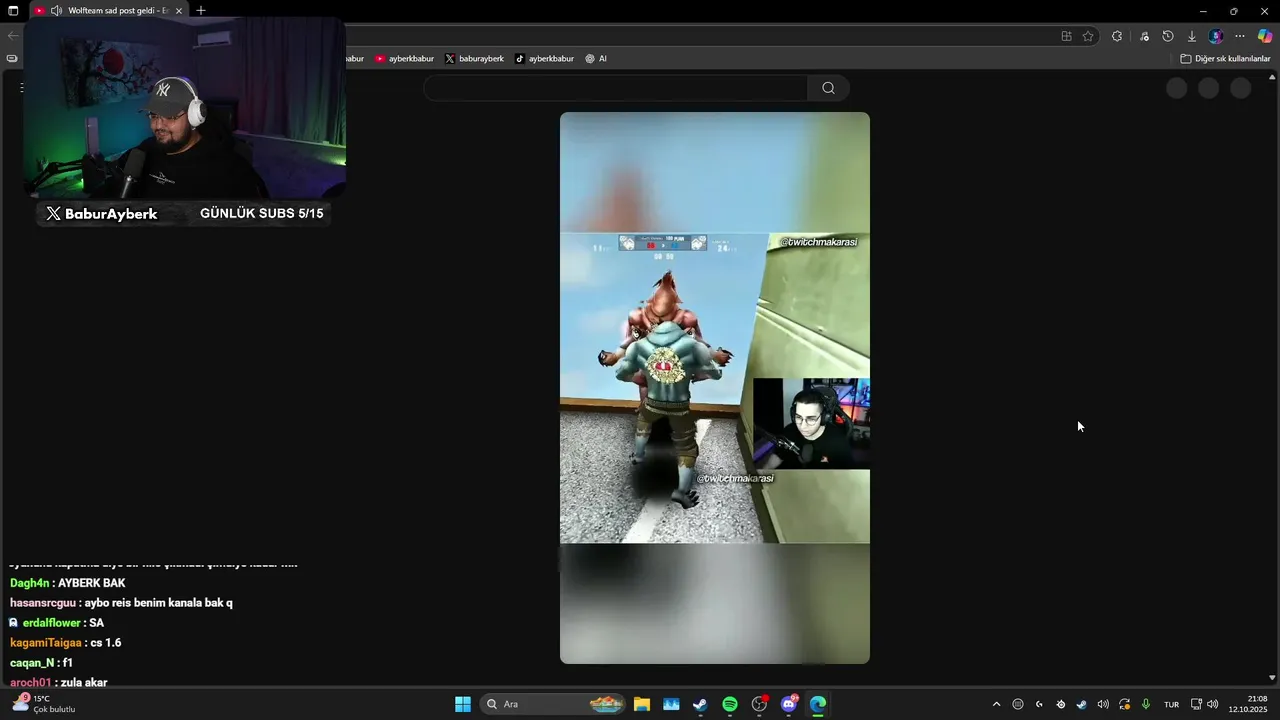Click the circular sync tray icon
This screenshot has width=1280, height=720.
coord(1124,704)
